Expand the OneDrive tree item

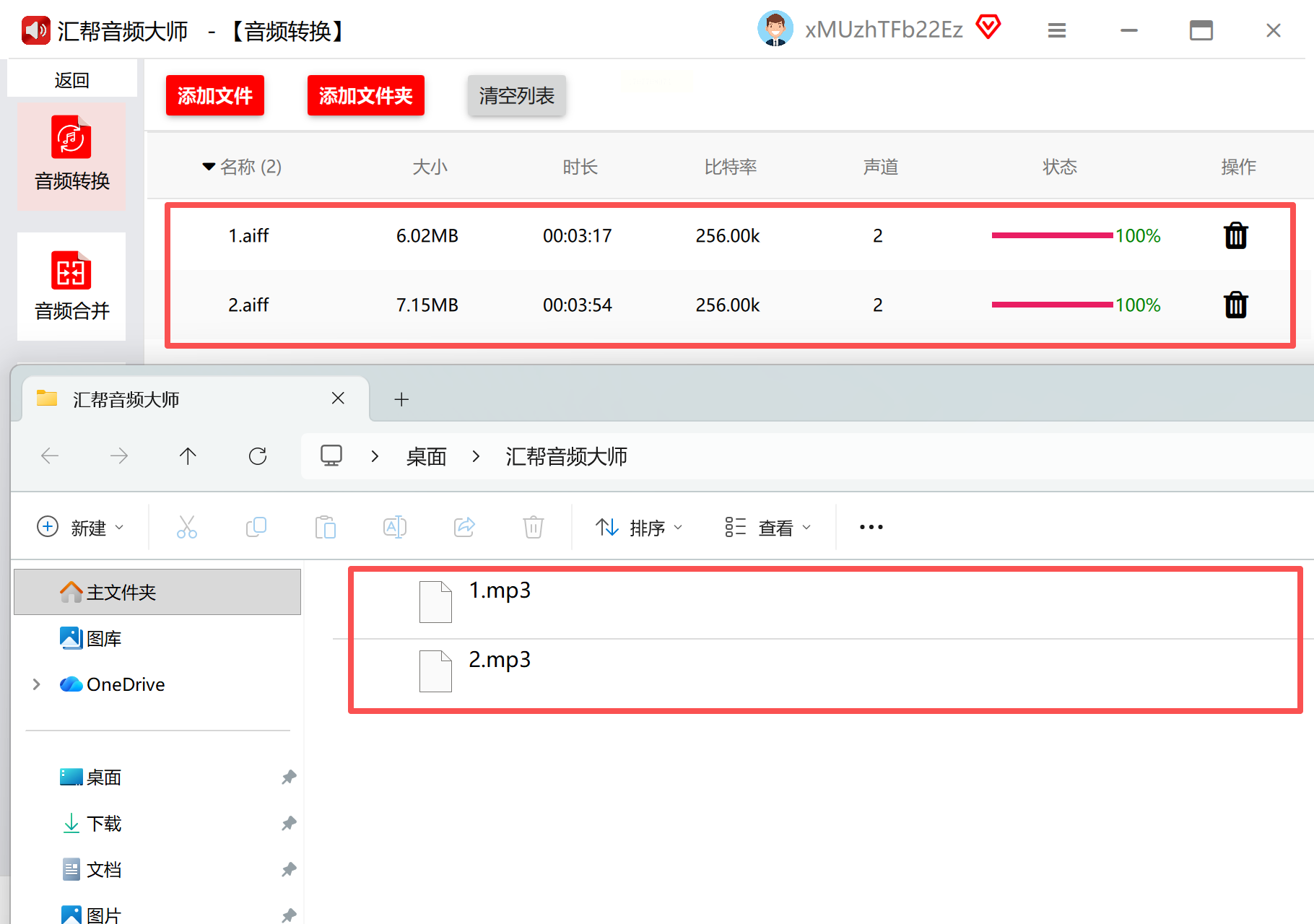pos(36,684)
